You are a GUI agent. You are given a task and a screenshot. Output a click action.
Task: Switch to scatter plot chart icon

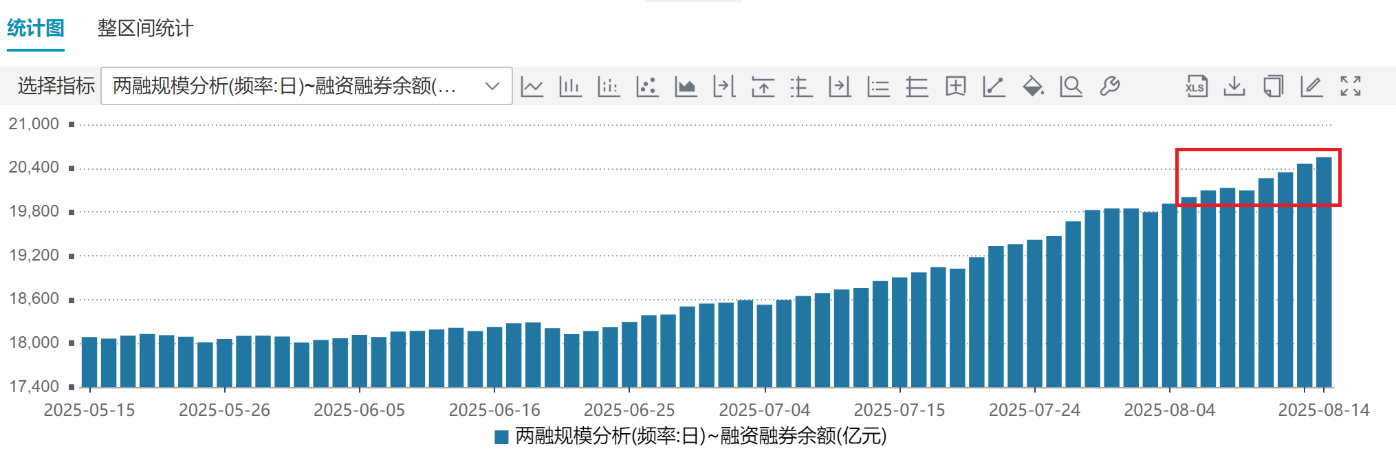pyautogui.click(x=647, y=87)
